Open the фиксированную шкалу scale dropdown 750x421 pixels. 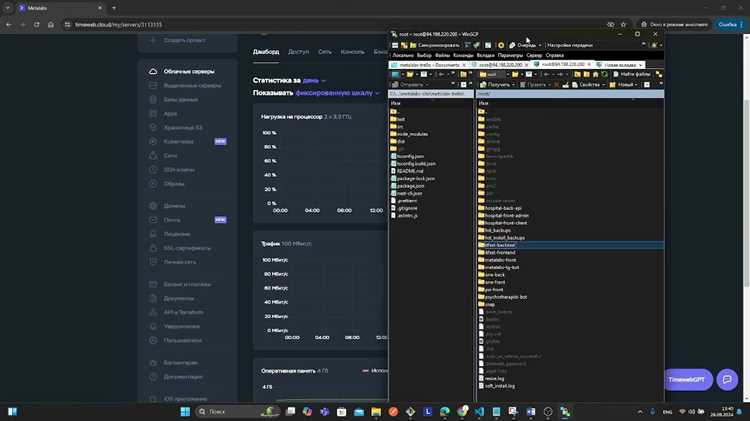coord(337,93)
